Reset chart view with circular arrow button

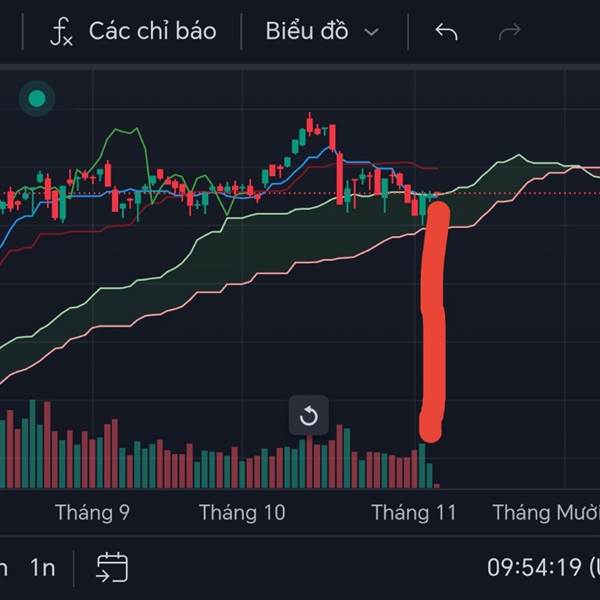click(309, 416)
